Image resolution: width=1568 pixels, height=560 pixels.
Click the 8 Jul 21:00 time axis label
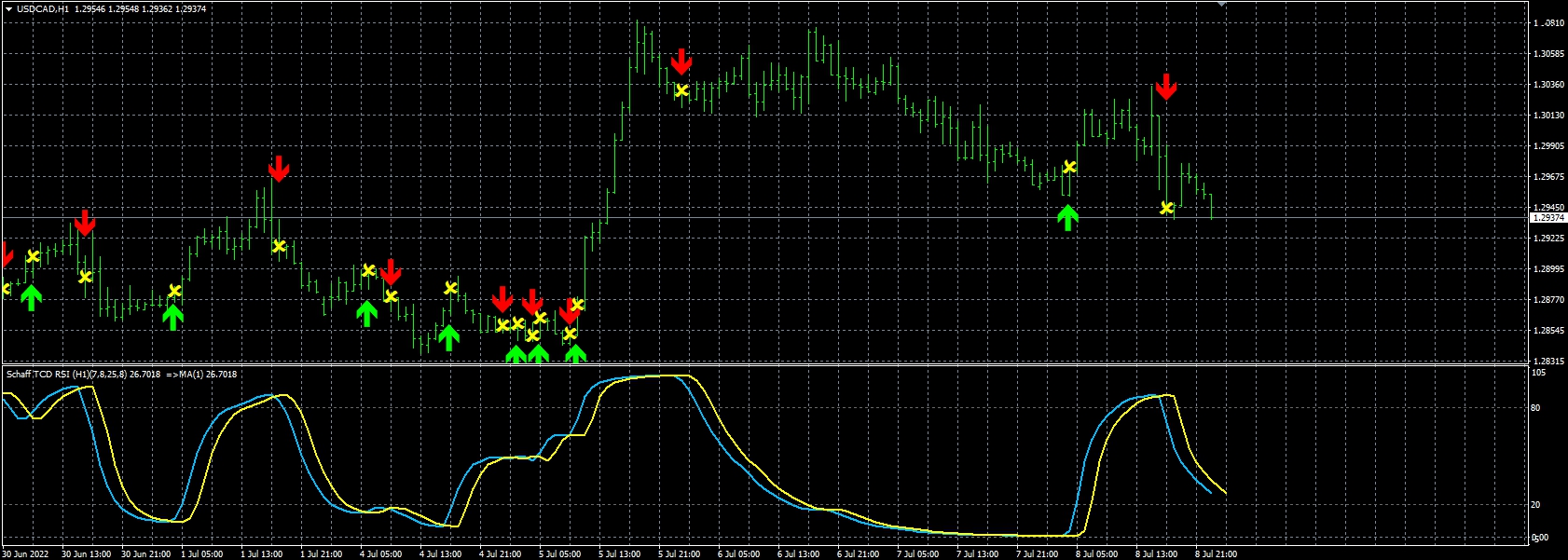[1216, 553]
